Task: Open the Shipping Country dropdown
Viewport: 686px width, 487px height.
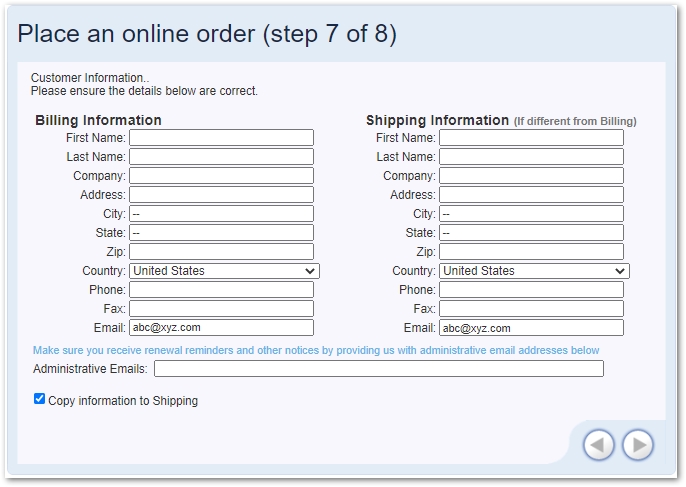Action: coord(534,271)
